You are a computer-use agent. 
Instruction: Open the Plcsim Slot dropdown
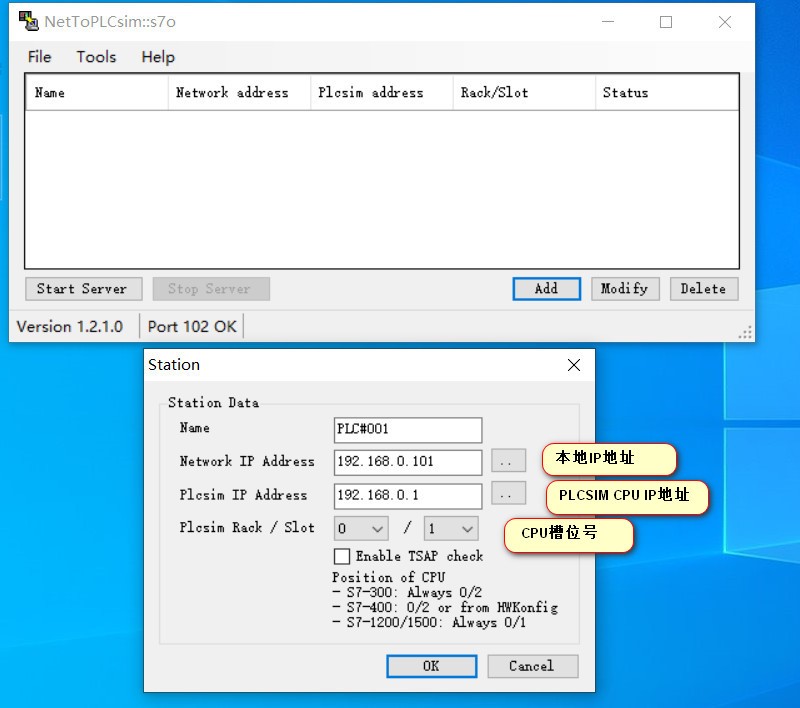coord(450,528)
